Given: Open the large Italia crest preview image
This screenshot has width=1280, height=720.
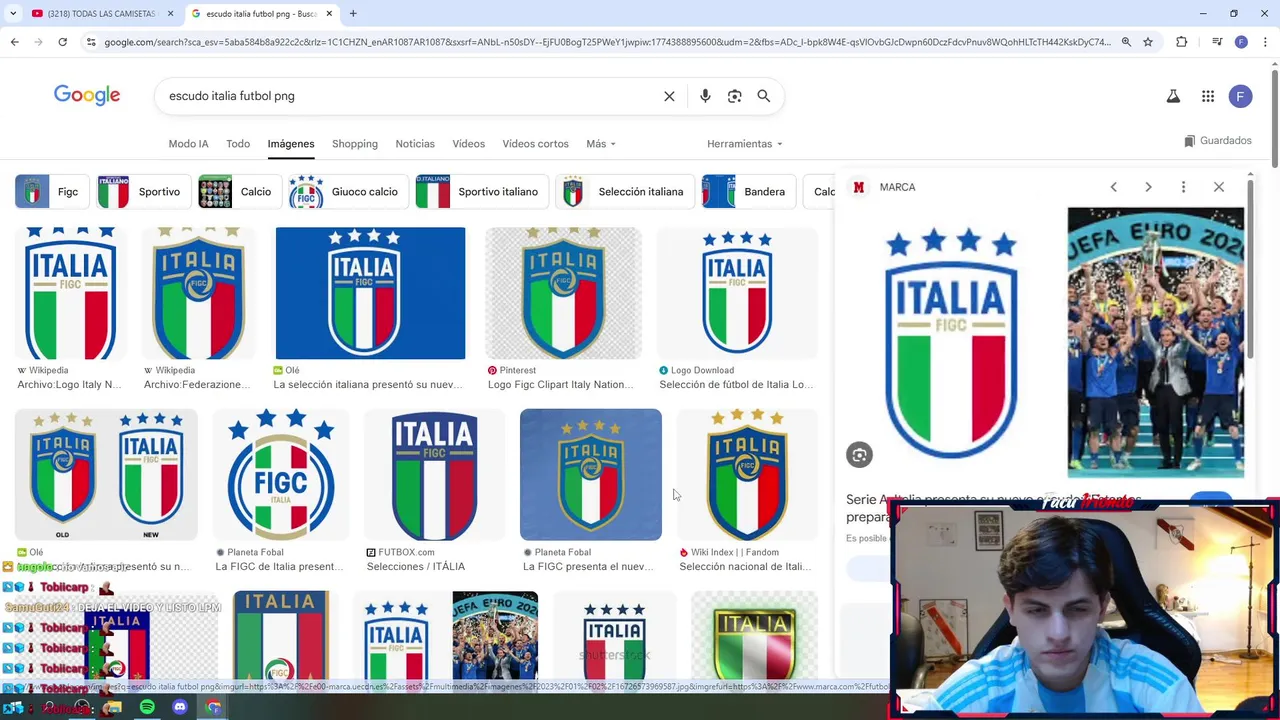Looking at the screenshot, I should (951, 342).
